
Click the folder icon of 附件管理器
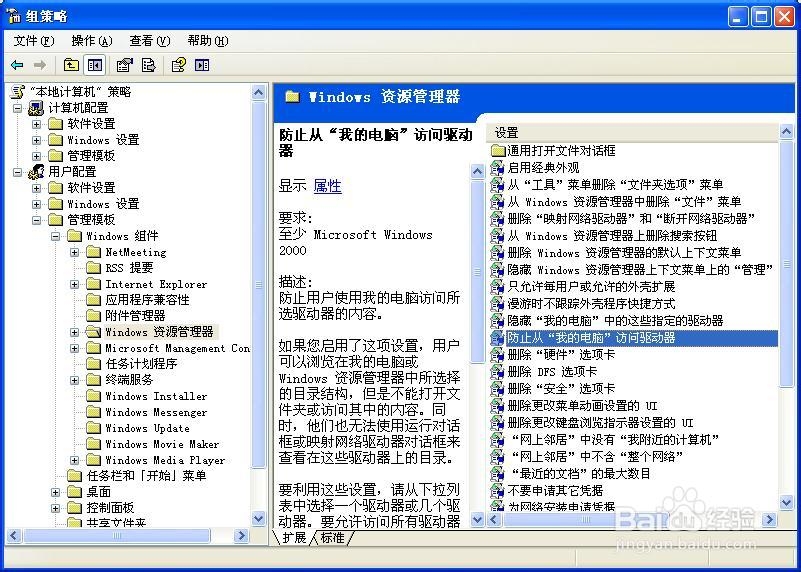coord(93,316)
